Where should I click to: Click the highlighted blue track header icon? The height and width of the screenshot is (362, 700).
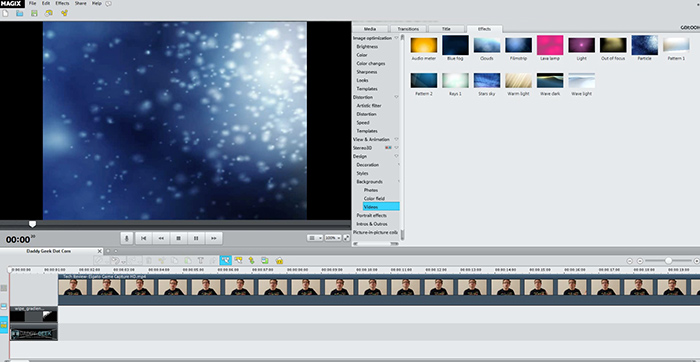4,325
